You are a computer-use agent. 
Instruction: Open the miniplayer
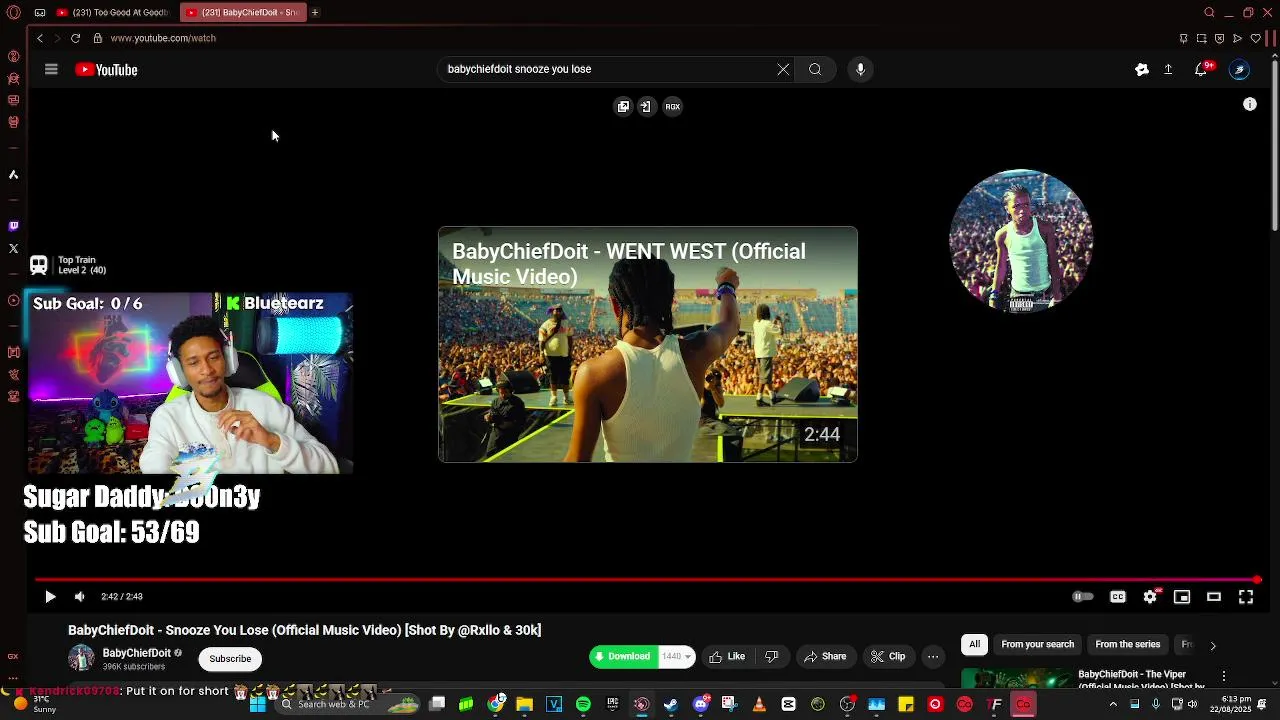coord(1182,597)
